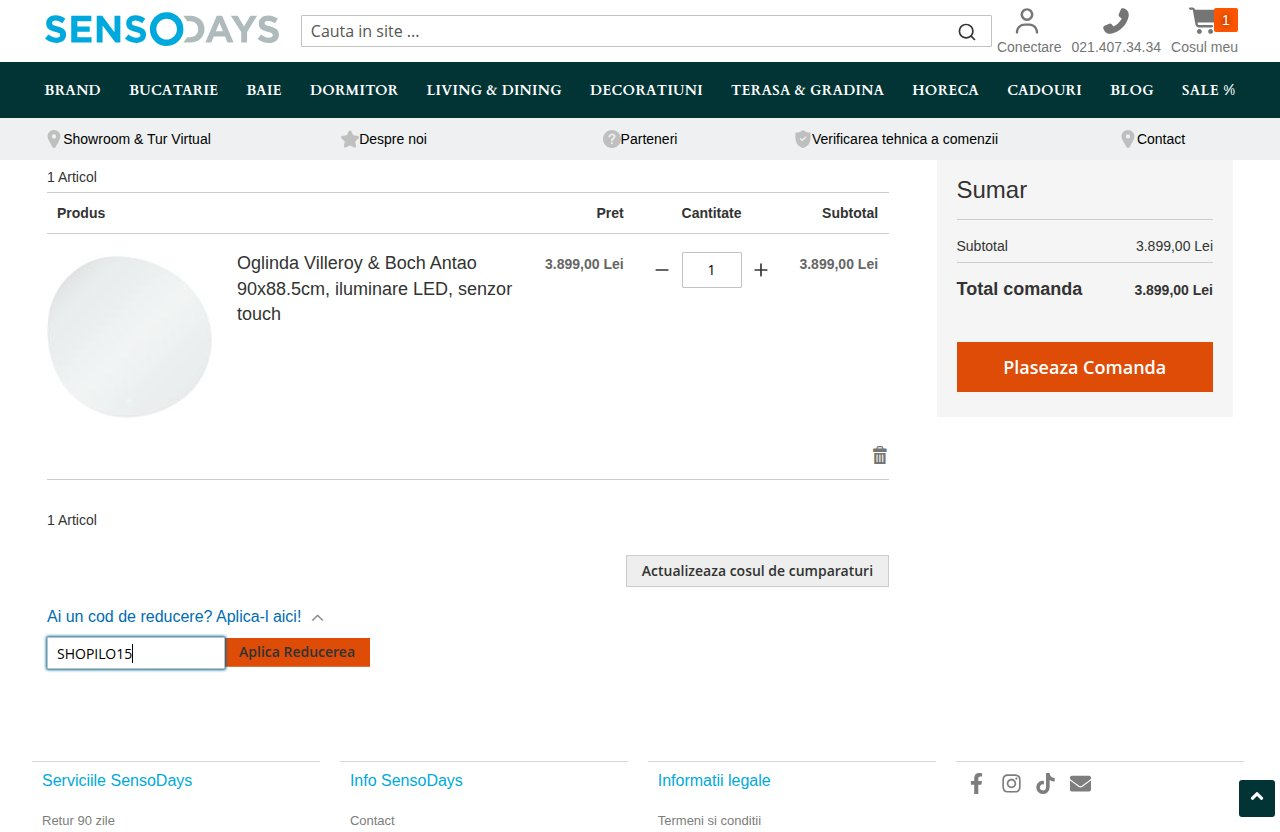
Task: Click the Total comanda label
Action: click(1019, 289)
